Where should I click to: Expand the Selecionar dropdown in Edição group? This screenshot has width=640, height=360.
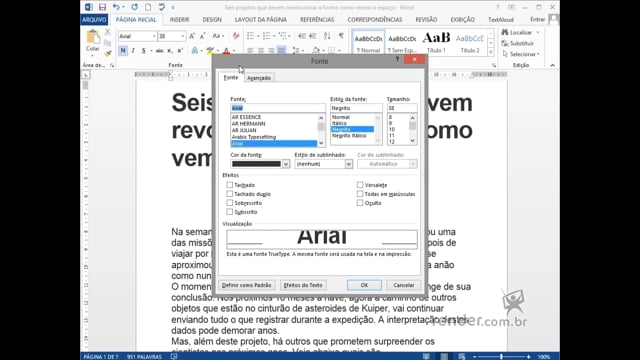[x=538, y=54]
